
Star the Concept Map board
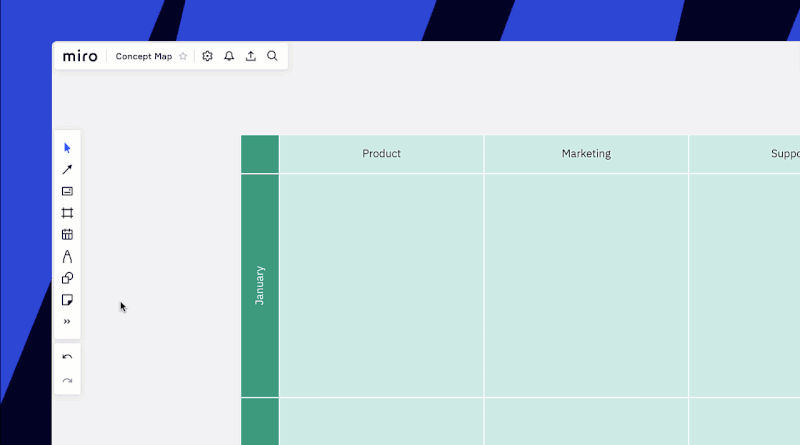(x=183, y=56)
